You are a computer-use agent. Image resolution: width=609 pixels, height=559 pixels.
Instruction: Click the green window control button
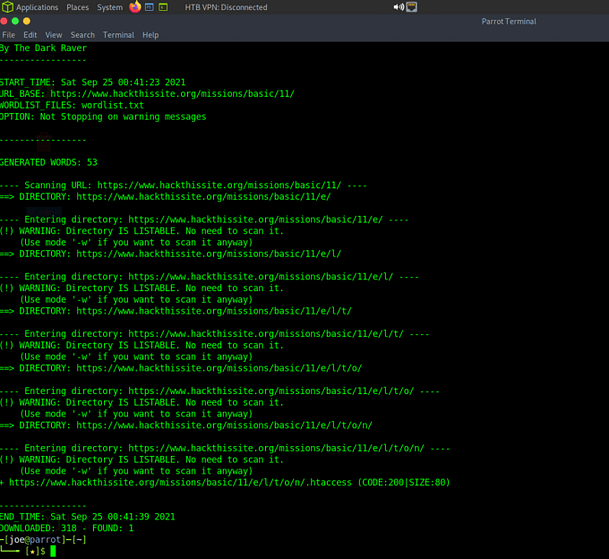tap(16, 21)
